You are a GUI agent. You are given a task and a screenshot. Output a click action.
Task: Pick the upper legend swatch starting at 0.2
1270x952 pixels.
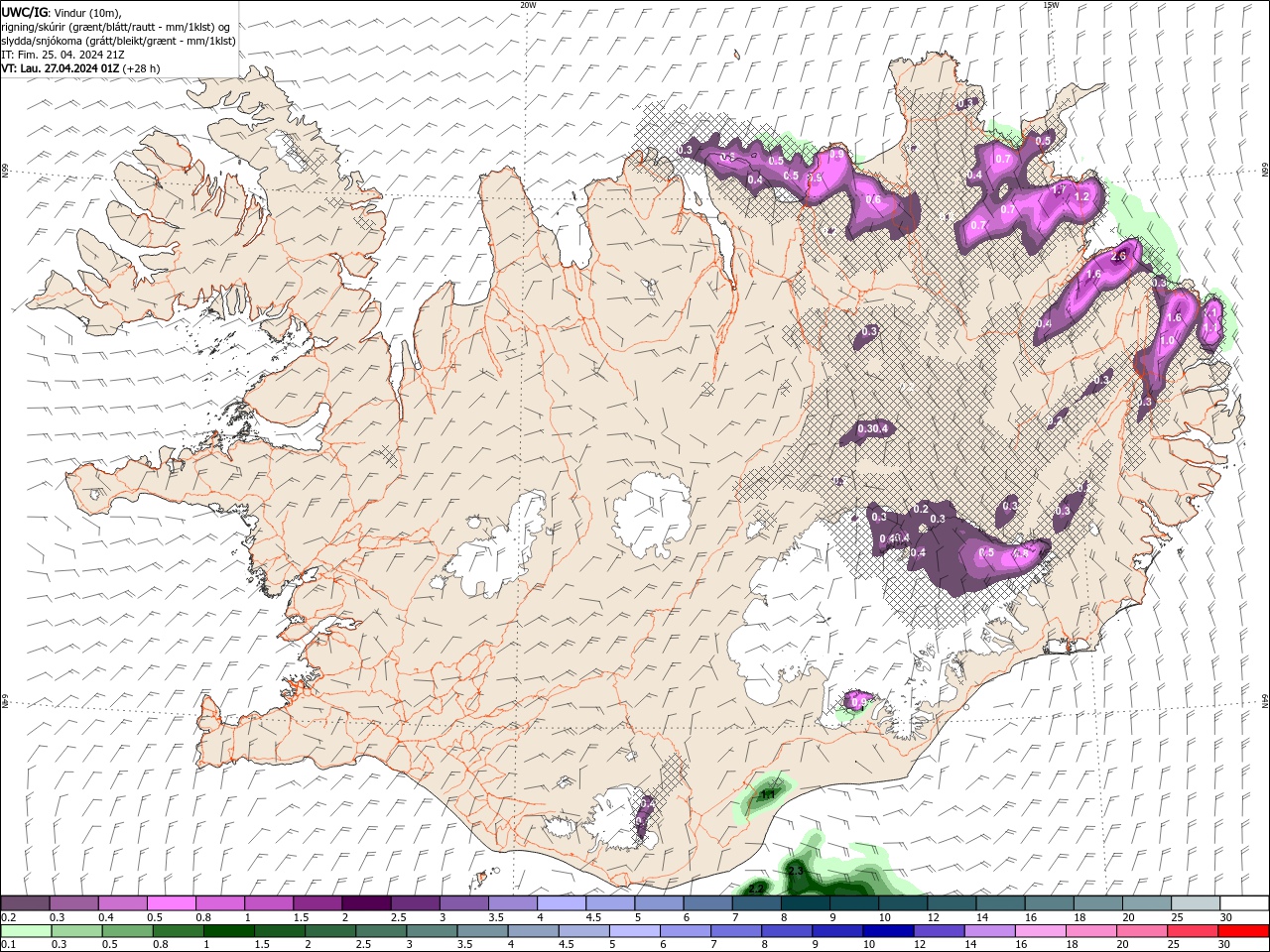point(25,902)
